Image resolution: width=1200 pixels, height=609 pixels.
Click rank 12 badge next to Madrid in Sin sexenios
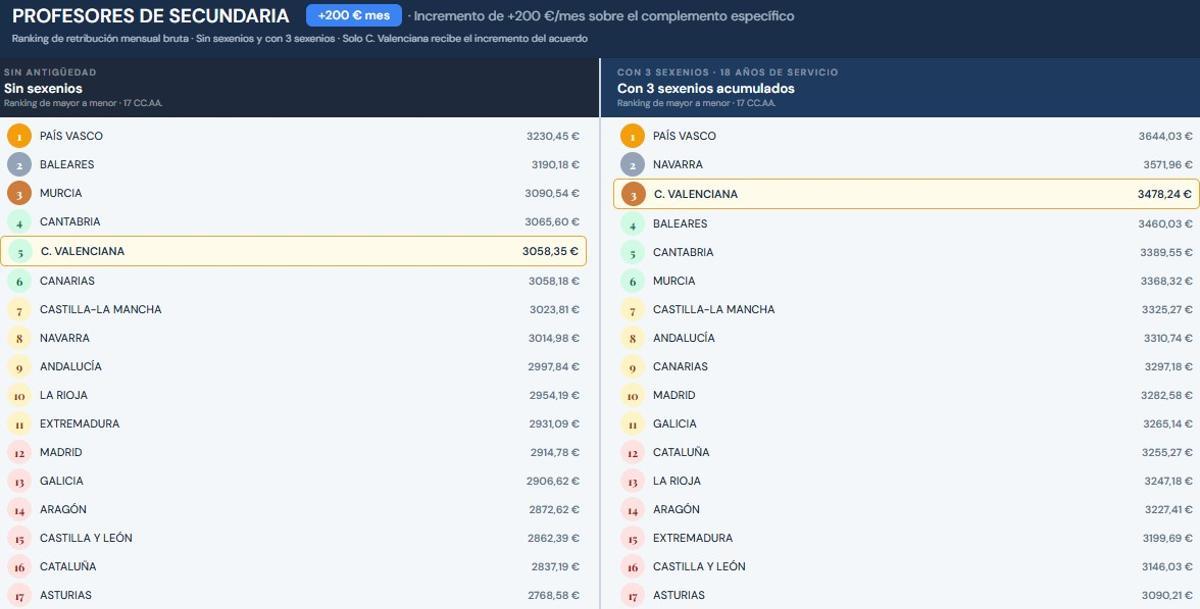19,453
